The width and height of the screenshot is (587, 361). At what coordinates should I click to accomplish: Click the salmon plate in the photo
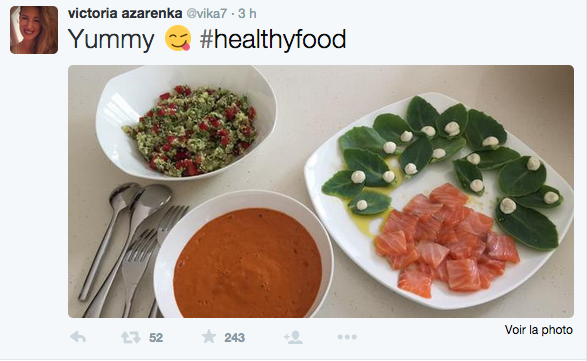pyautogui.click(x=438, y=201)
